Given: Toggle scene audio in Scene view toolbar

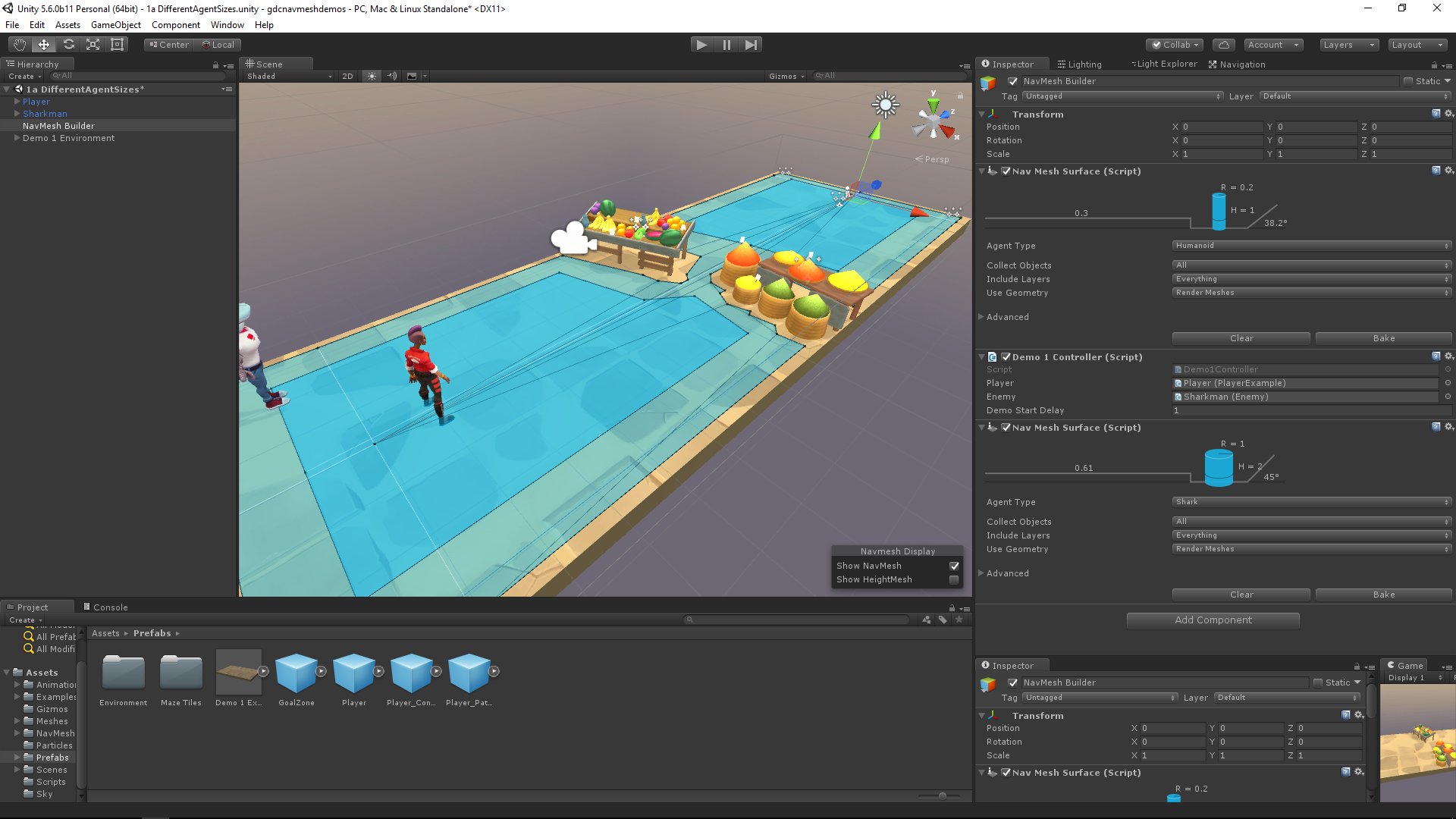Looking at the screenshot, I should pyautogui.click(x=391, y=76).
